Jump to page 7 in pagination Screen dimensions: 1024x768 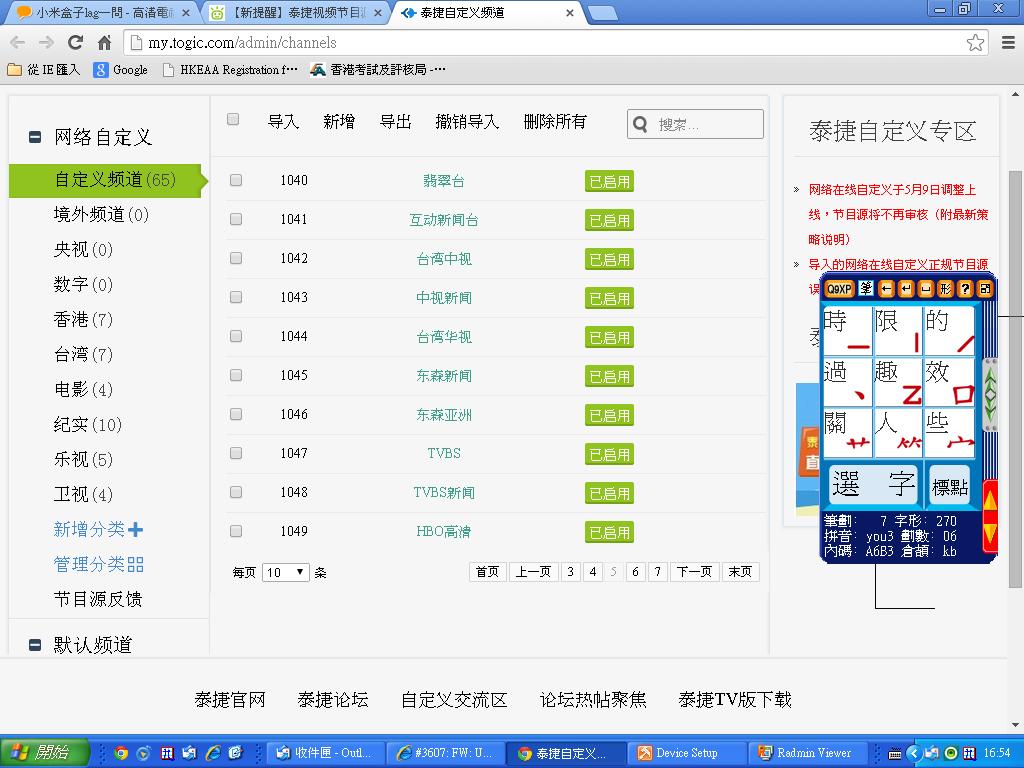[658, 572]
